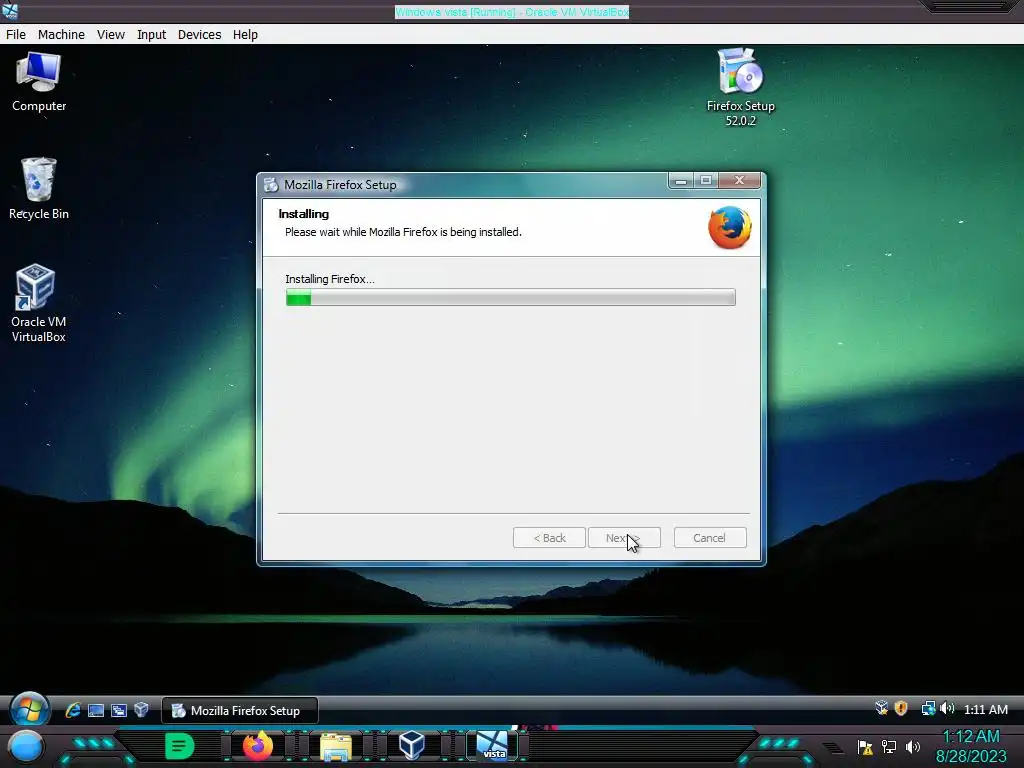Click guest network tray icon
Viewport: 1024px width, 768px height.
(x=927, y=708)
